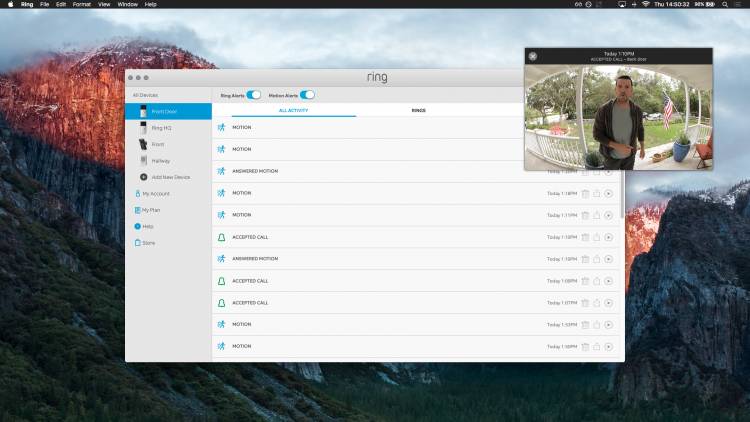This screenshot has width=750, height=422.
Task: Play the 1:11PM Motion recording
Action: tap(608, 215)
